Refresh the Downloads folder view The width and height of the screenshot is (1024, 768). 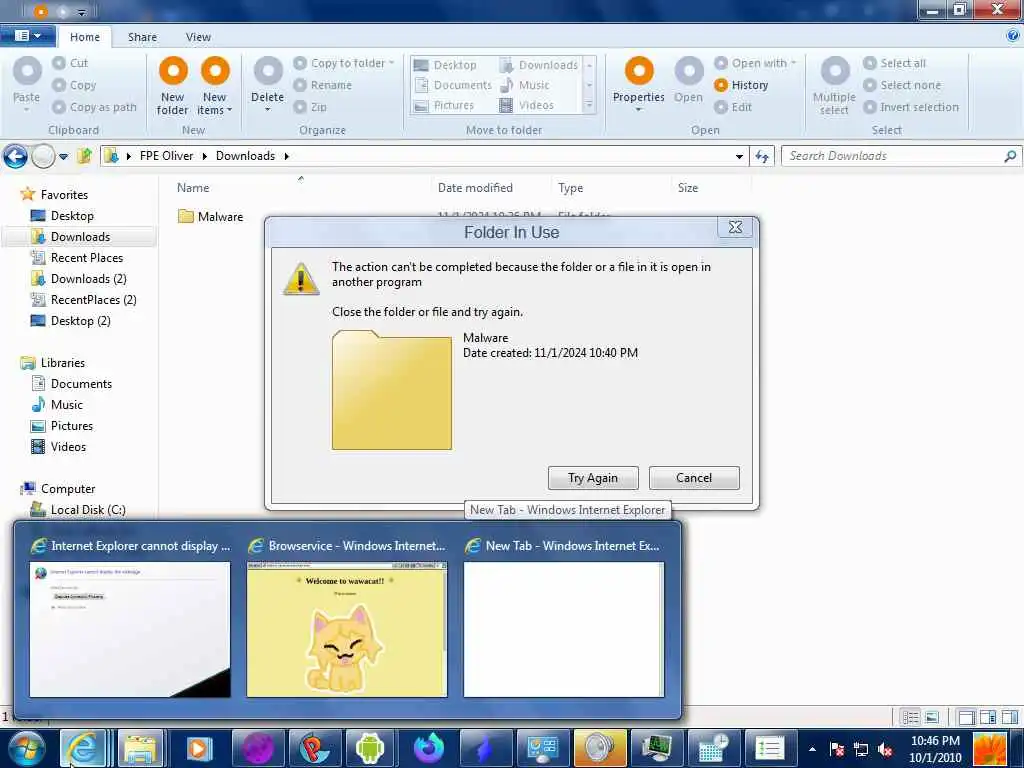761,156
